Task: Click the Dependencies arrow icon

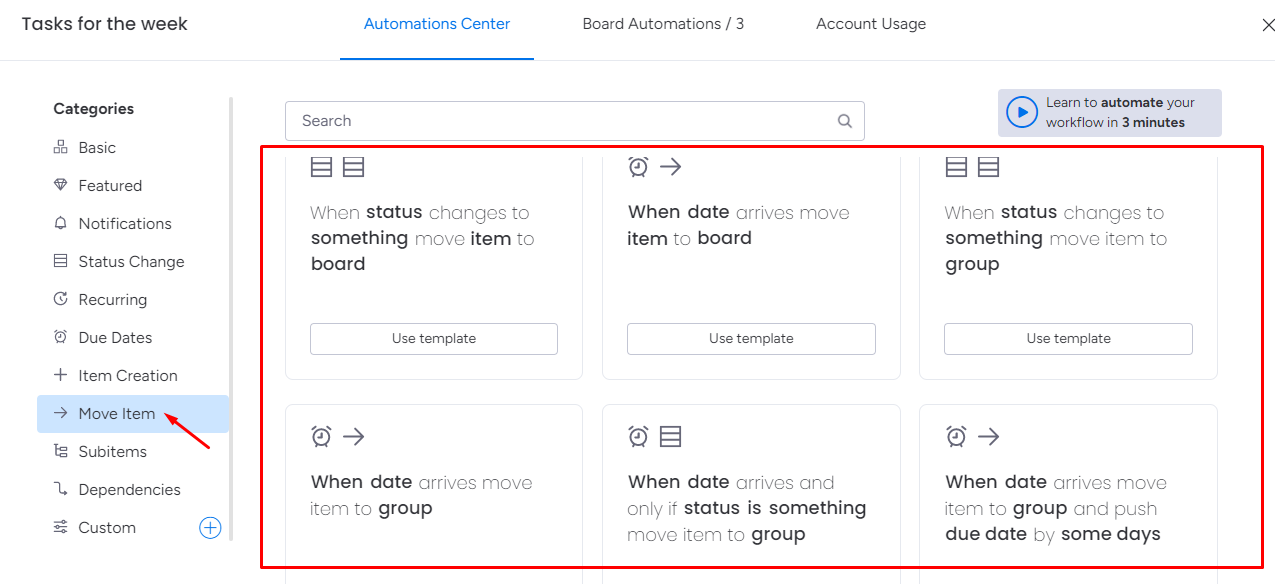Action: pyautogui.click(x=60, y=490)
